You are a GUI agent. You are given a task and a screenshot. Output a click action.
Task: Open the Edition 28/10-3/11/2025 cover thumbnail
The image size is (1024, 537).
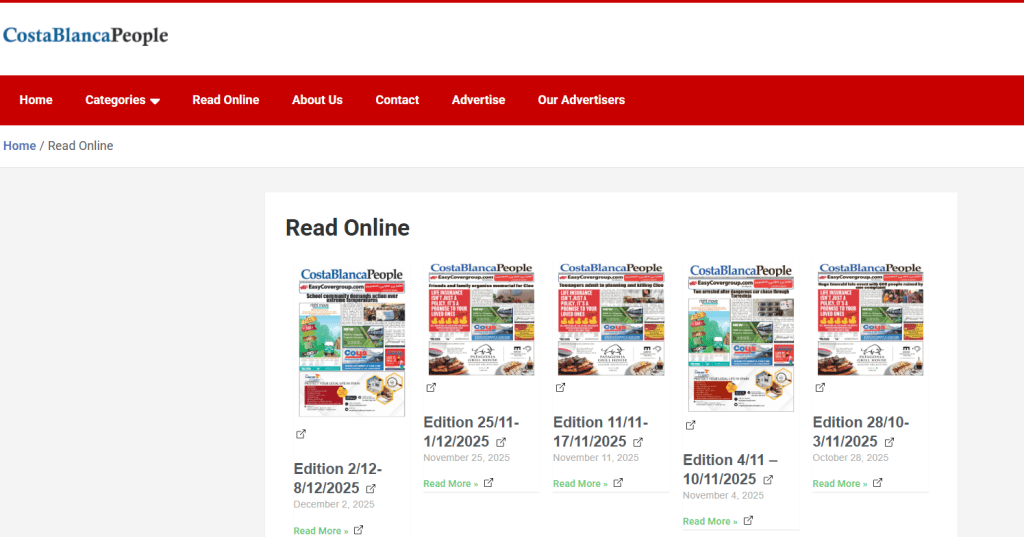coord(871,319)
